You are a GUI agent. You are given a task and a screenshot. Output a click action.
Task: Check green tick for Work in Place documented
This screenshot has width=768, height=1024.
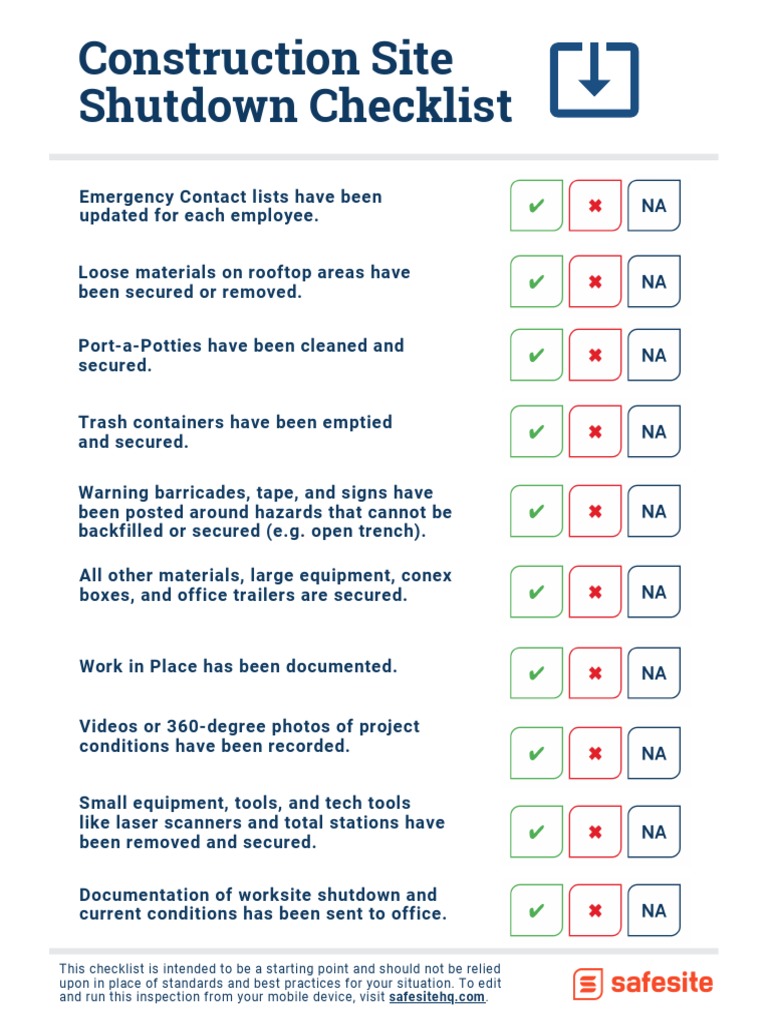tap(536, 673)
